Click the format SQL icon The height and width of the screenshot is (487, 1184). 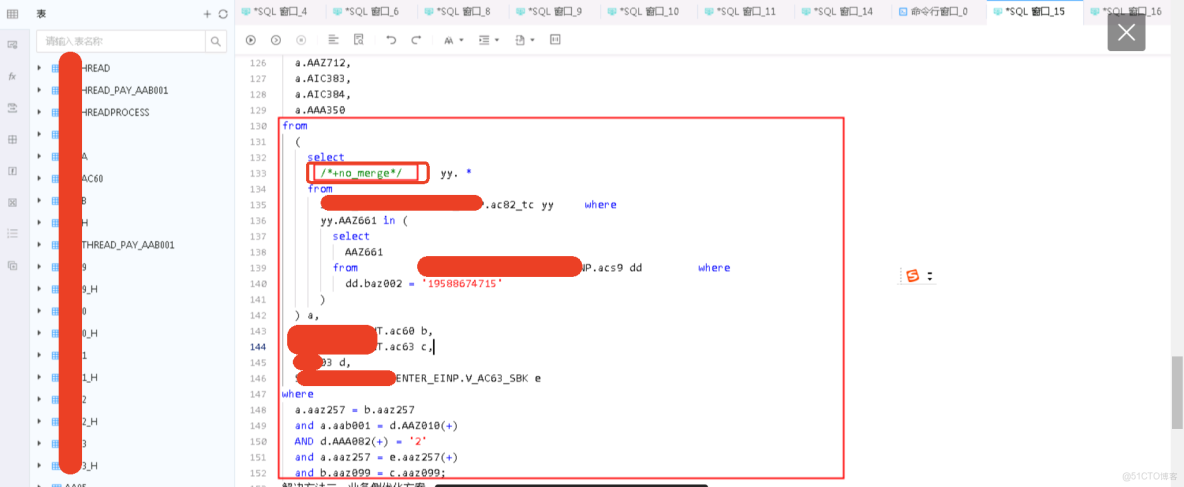334,39
